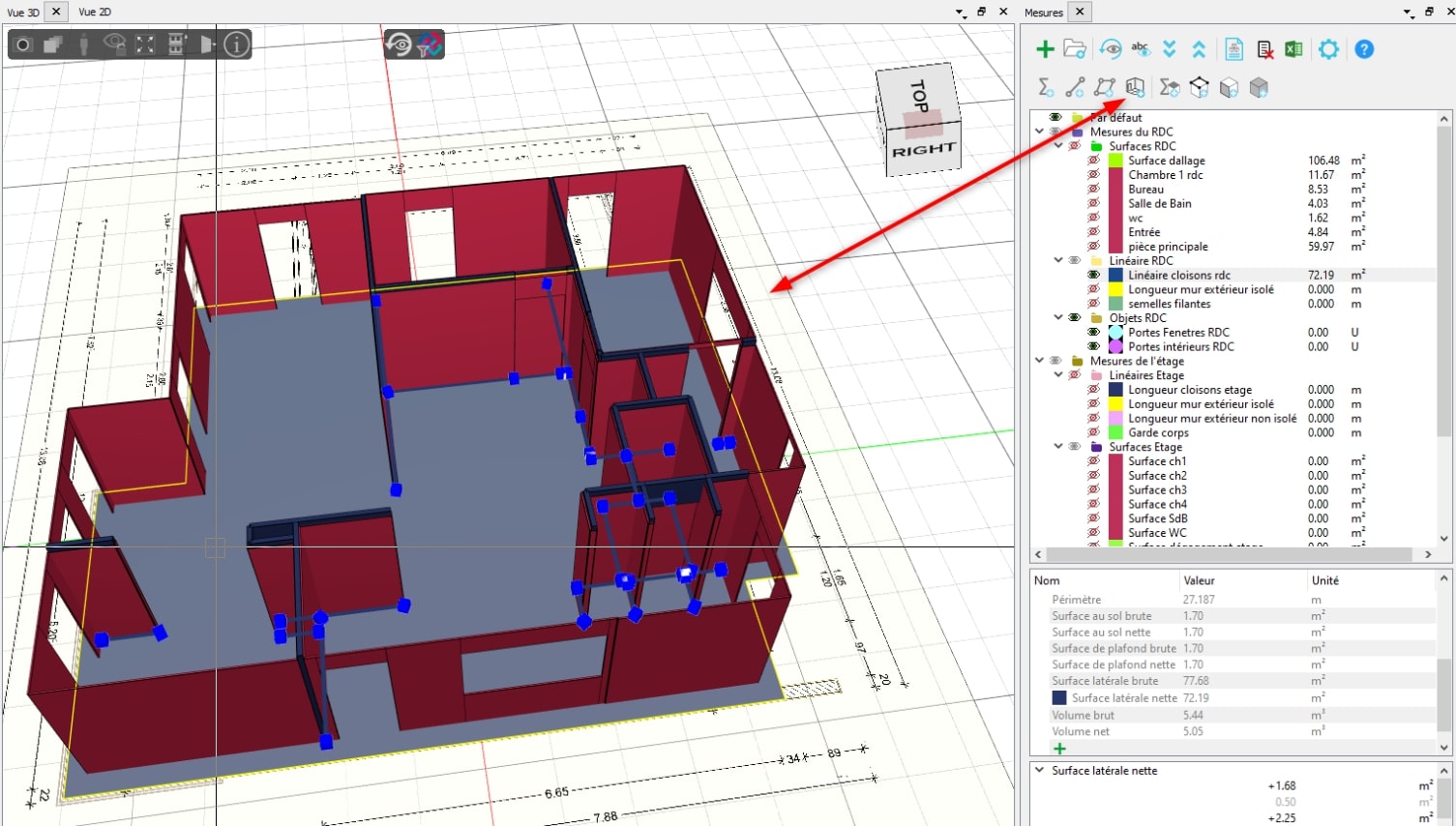Select the Chambre 1 rdc measure row
1456x826 pixels.
point(1165,175)
